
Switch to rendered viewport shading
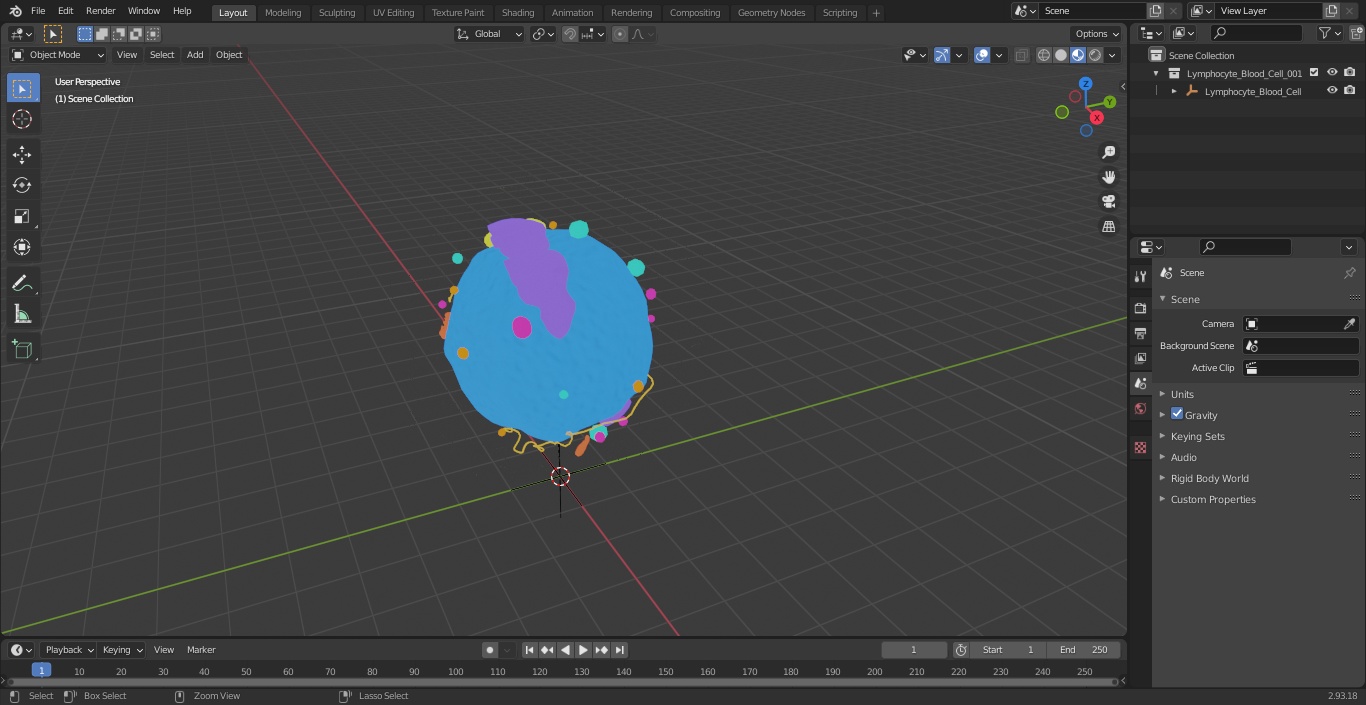pyautogui.click(x=1095, y=55)
